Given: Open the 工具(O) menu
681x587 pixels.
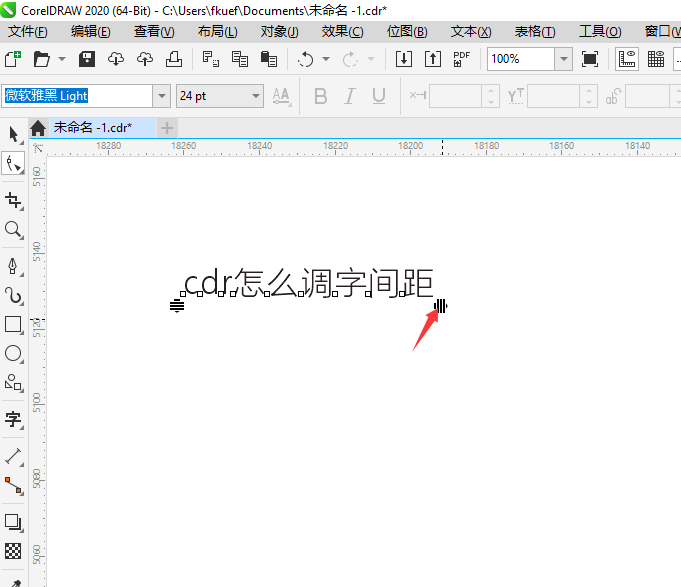Looking at the screenshot, I should (x=600, y=32).
